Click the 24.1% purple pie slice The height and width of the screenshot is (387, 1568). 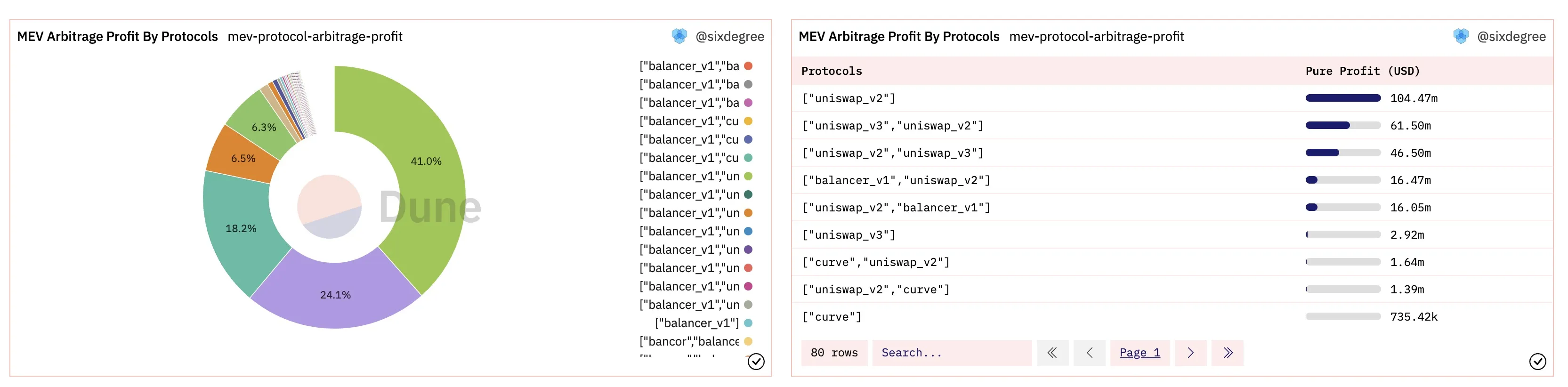pyautogui.click(x=335, y=295)
